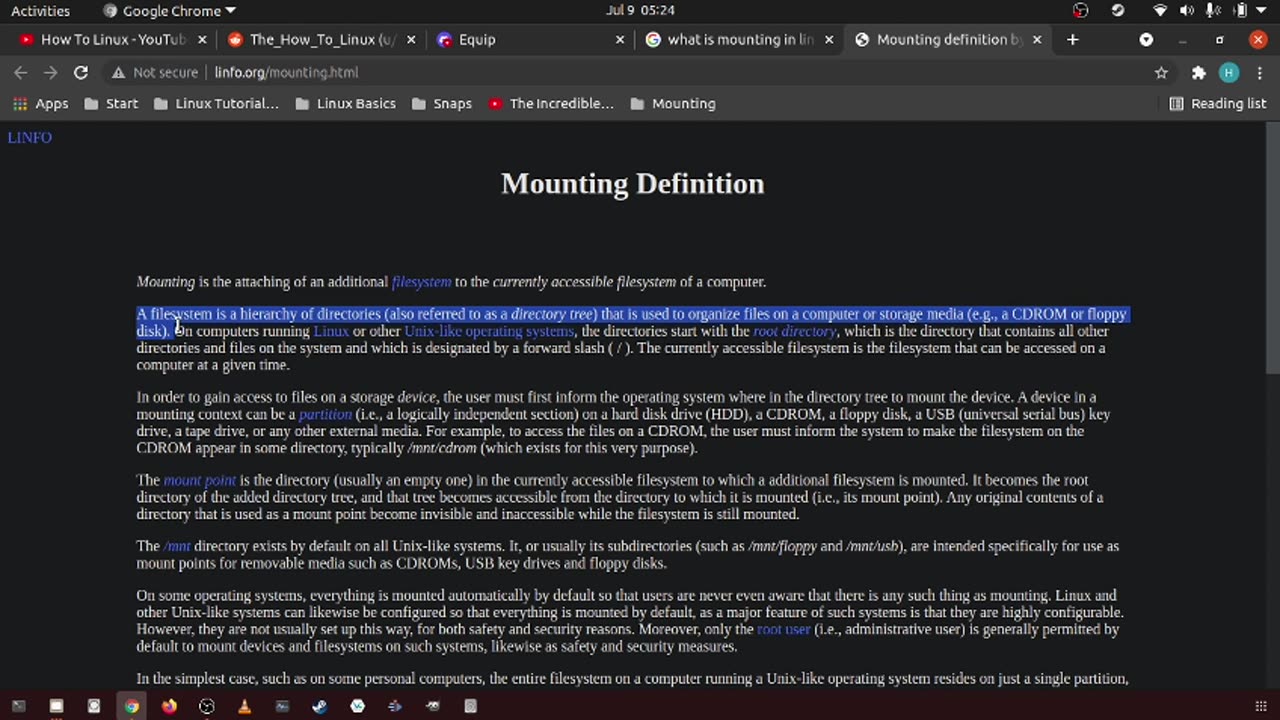1280x720 pixels.
Task: Open the Linux Tutorial bookmarks folder
Action: (216, 103)
